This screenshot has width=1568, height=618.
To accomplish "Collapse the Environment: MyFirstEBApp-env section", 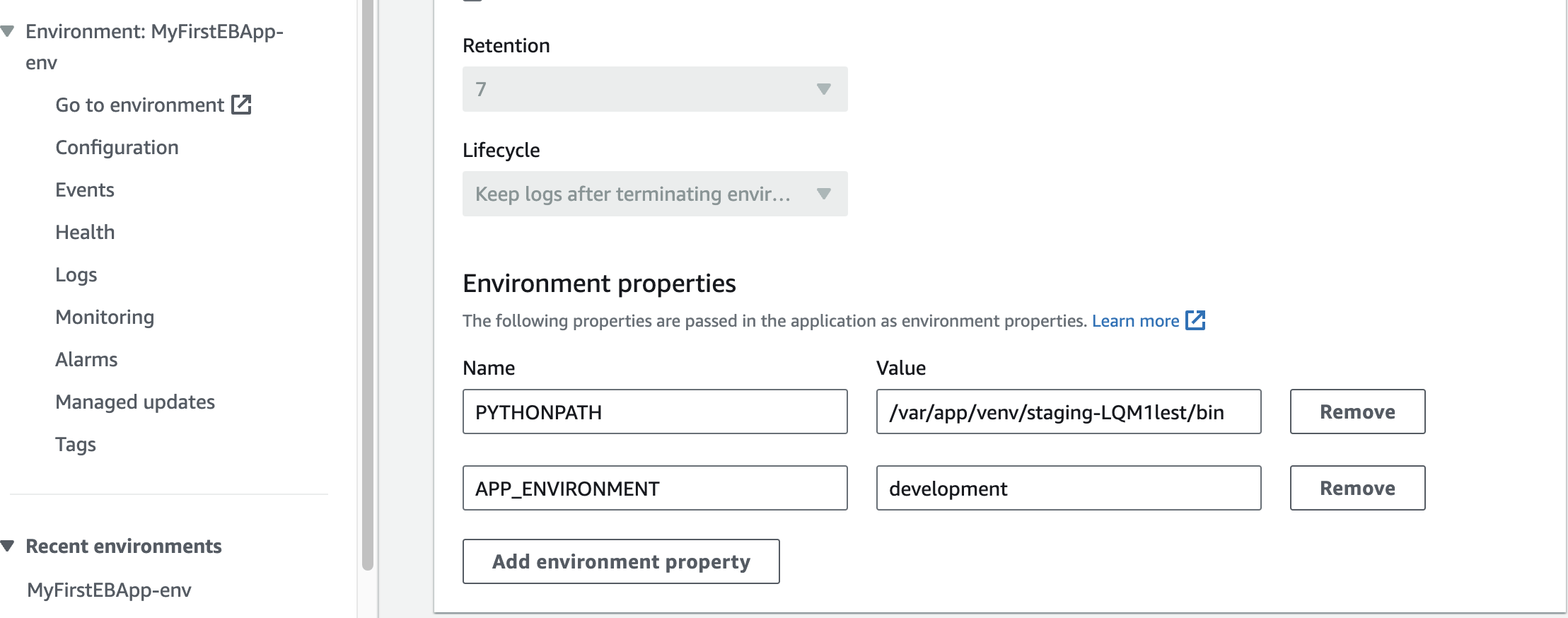I will [8, 31].
